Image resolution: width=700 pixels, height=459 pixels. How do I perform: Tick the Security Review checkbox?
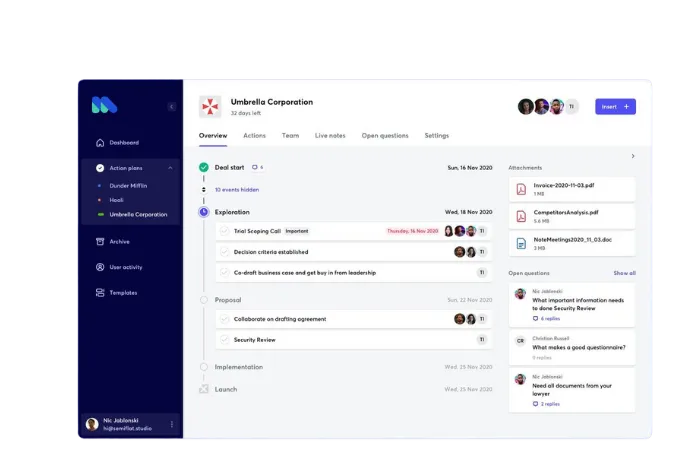tap(224, 340)
